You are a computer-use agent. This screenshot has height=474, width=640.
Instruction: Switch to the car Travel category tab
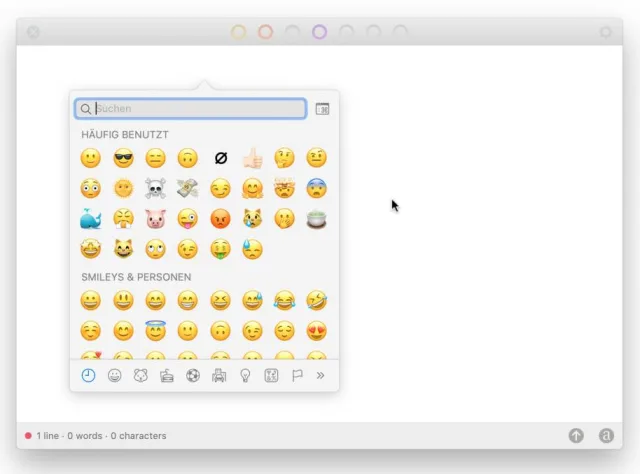tap(219, 375)
